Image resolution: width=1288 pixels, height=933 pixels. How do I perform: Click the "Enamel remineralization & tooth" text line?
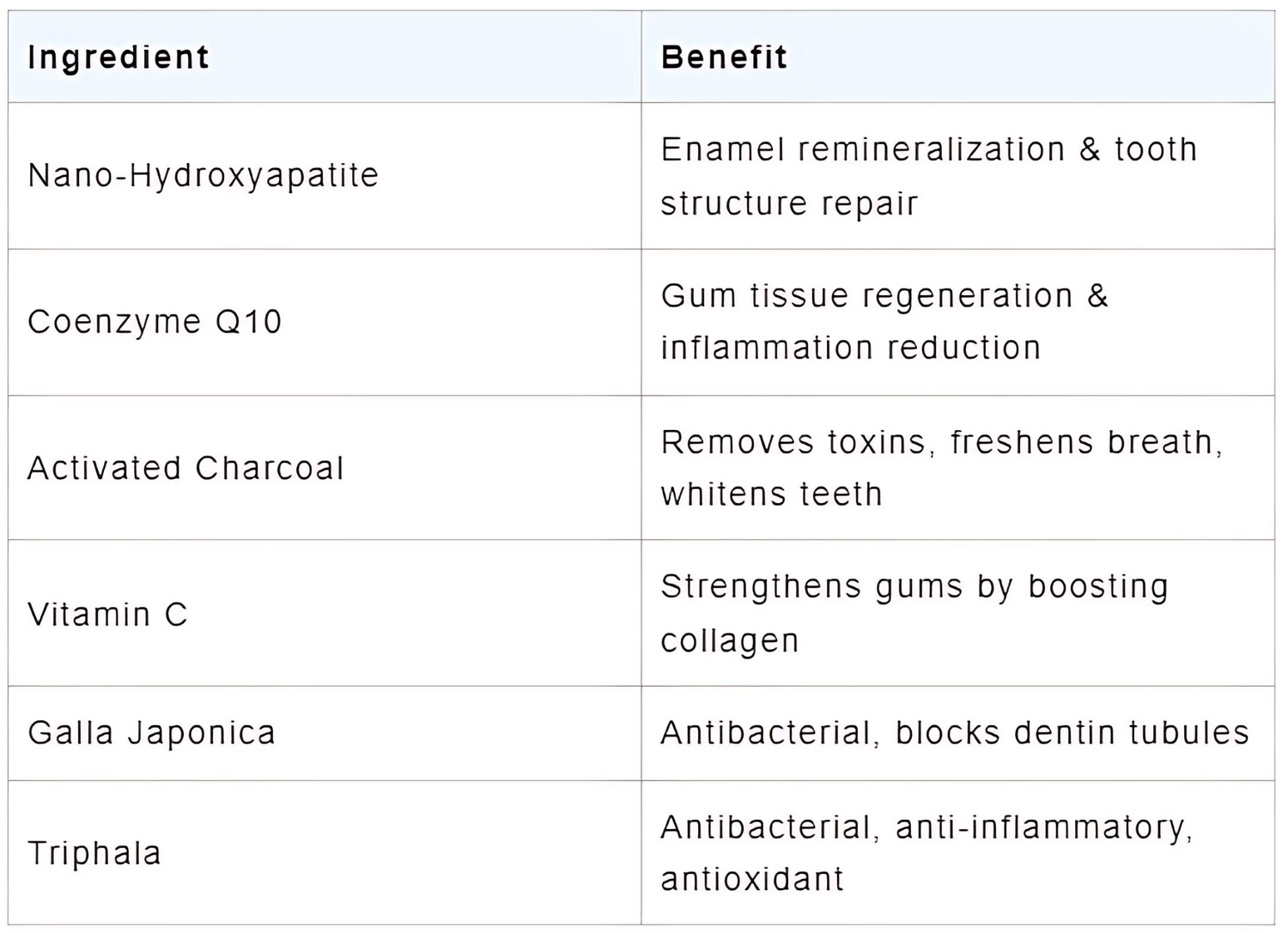pos(929,149)
